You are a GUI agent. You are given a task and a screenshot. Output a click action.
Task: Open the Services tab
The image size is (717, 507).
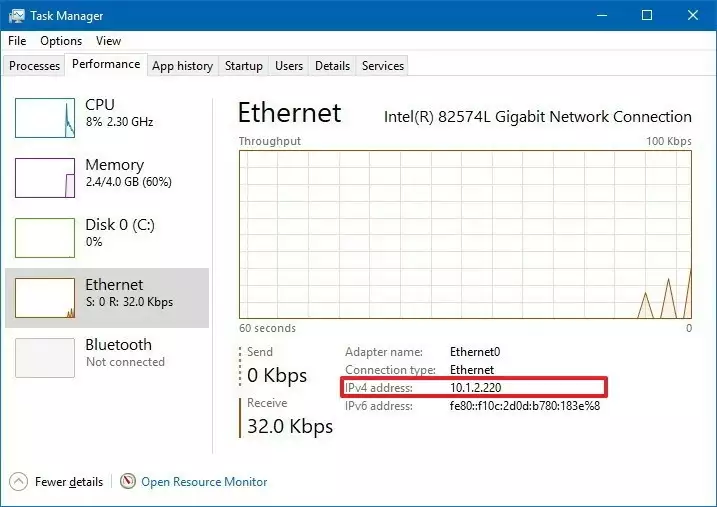[383, 66]
